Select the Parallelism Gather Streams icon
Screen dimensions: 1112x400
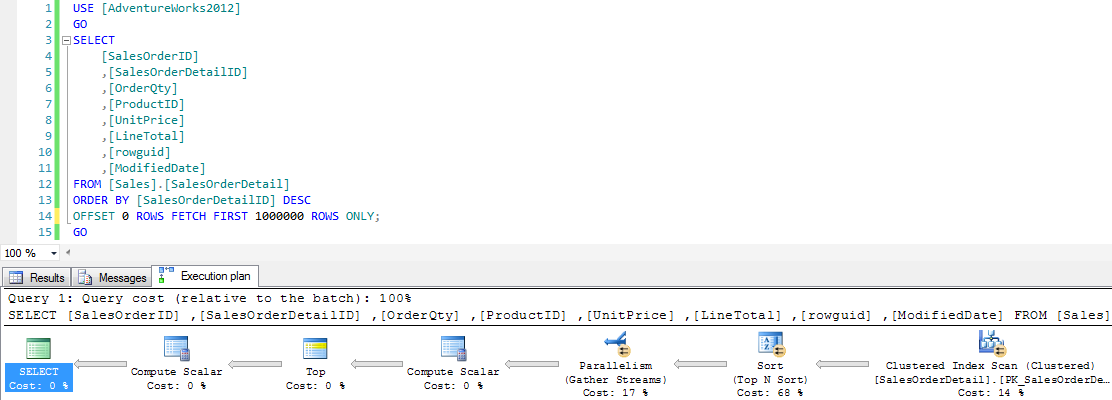click(615, 345)
